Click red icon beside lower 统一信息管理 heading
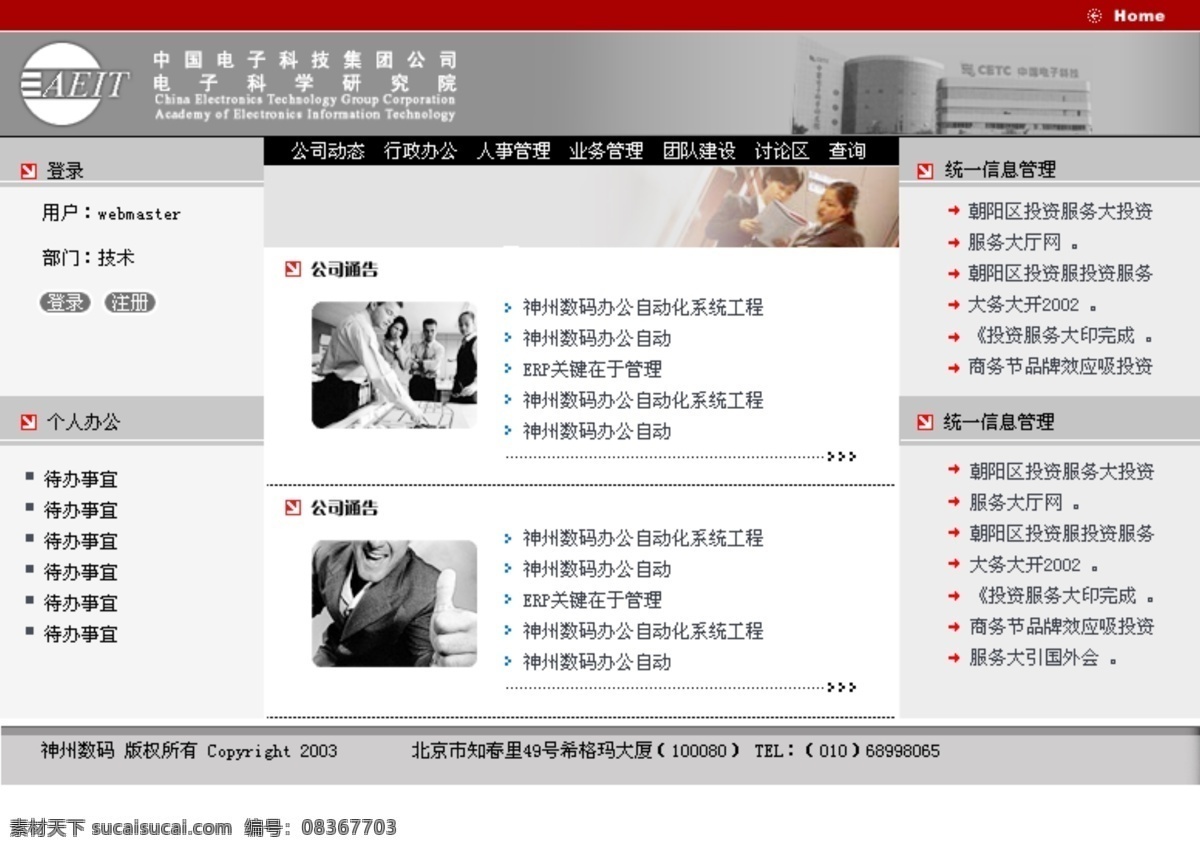The image size is (1200, 851). [x=925, y=423]
